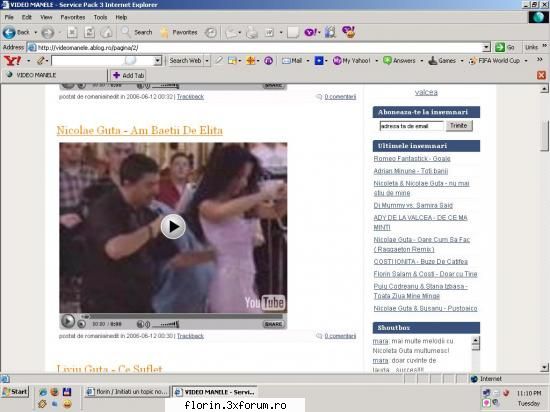The width and height of the screenshot is (550, 412).
Task: Play the video using center play overlay
Action: [173, 227]
